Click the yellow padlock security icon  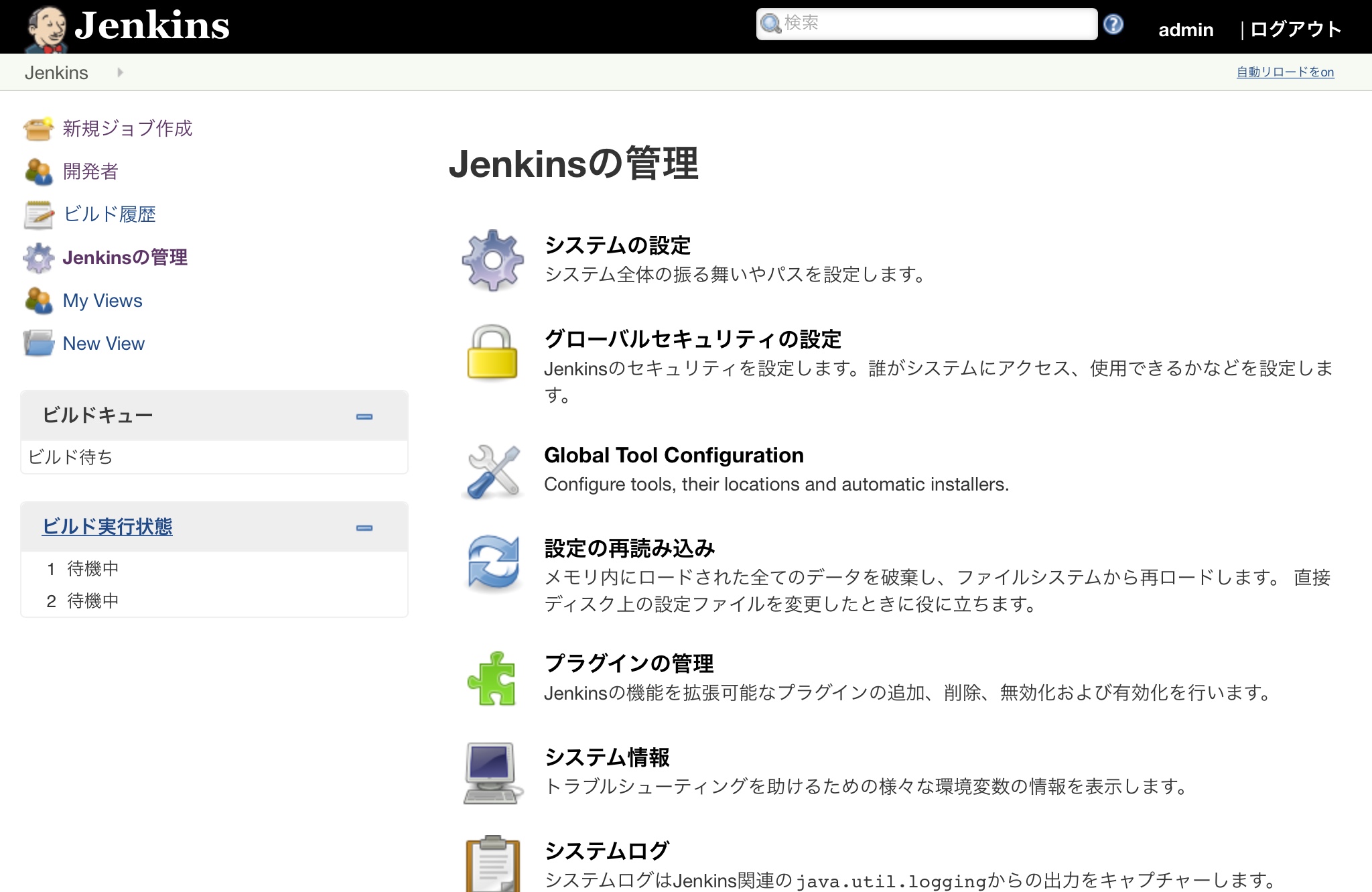[492, 353]
